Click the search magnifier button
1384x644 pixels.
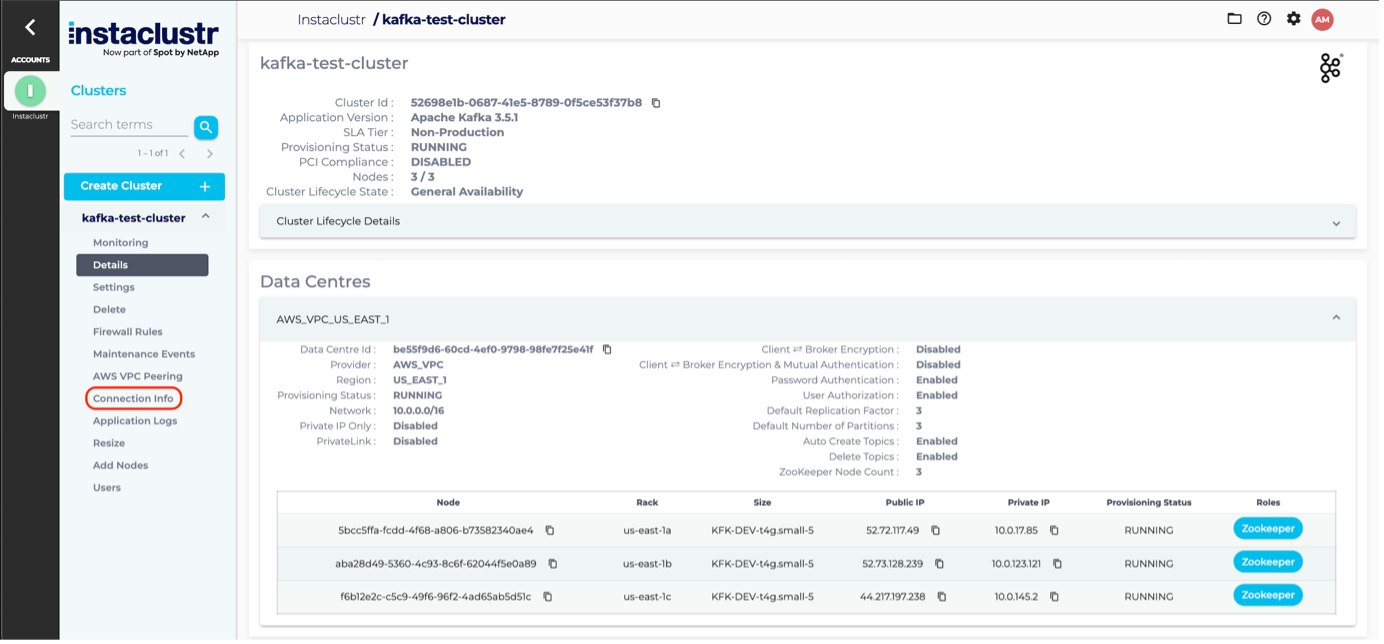coord(206,127)
